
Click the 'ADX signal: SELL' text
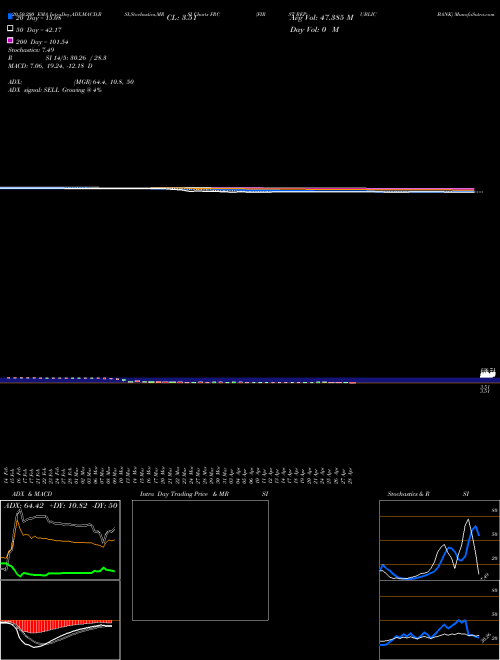34,90
